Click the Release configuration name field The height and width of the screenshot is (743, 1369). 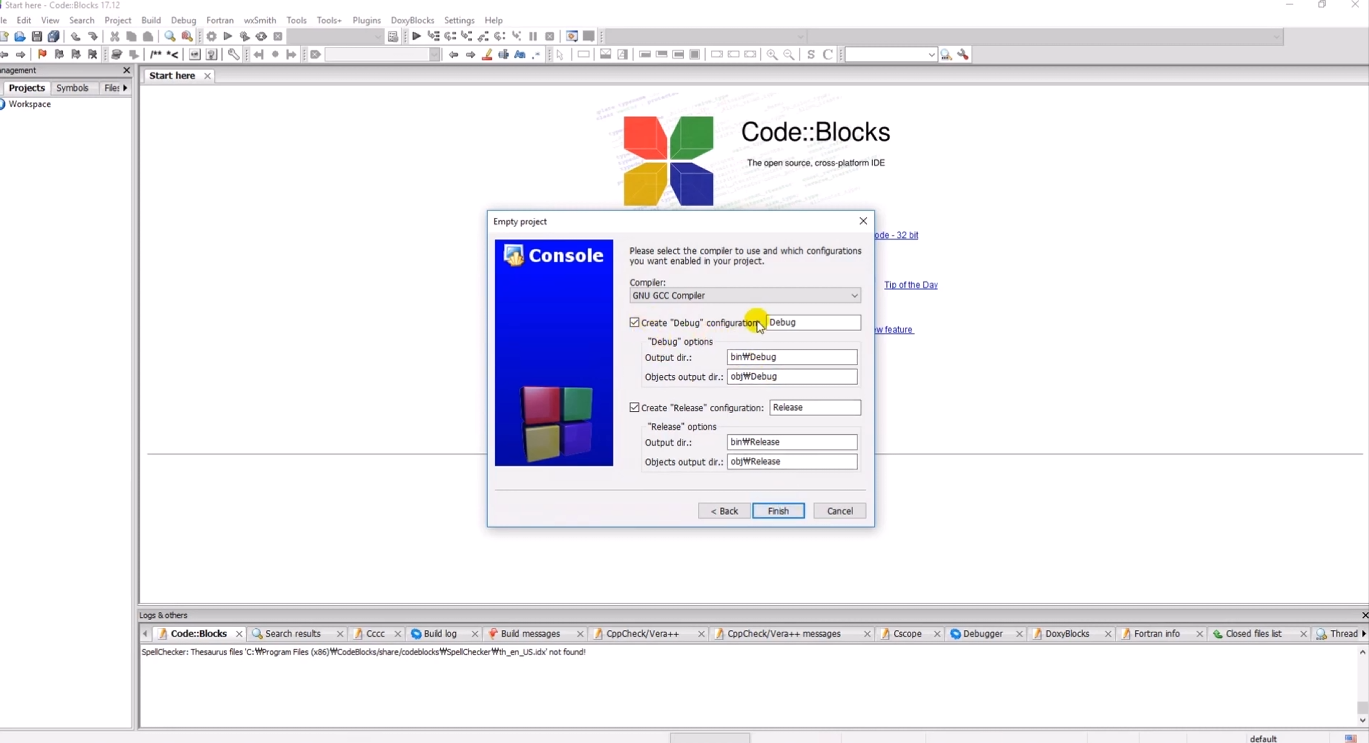coord(815,408)
